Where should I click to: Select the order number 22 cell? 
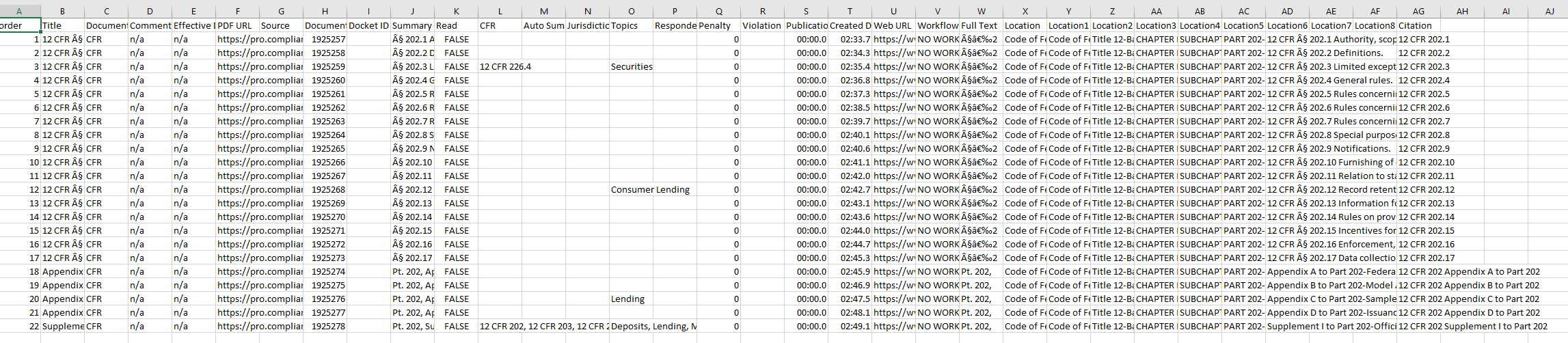21,326
